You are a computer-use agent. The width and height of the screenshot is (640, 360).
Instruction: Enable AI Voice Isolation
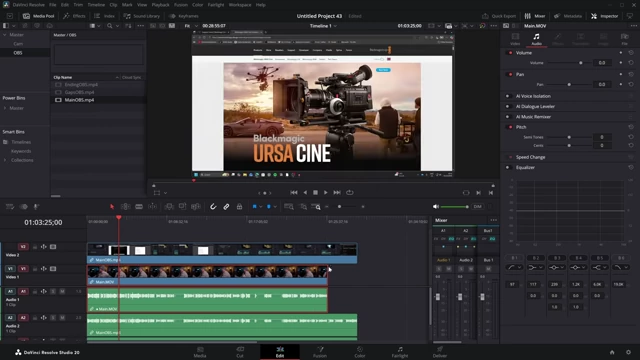508,96
